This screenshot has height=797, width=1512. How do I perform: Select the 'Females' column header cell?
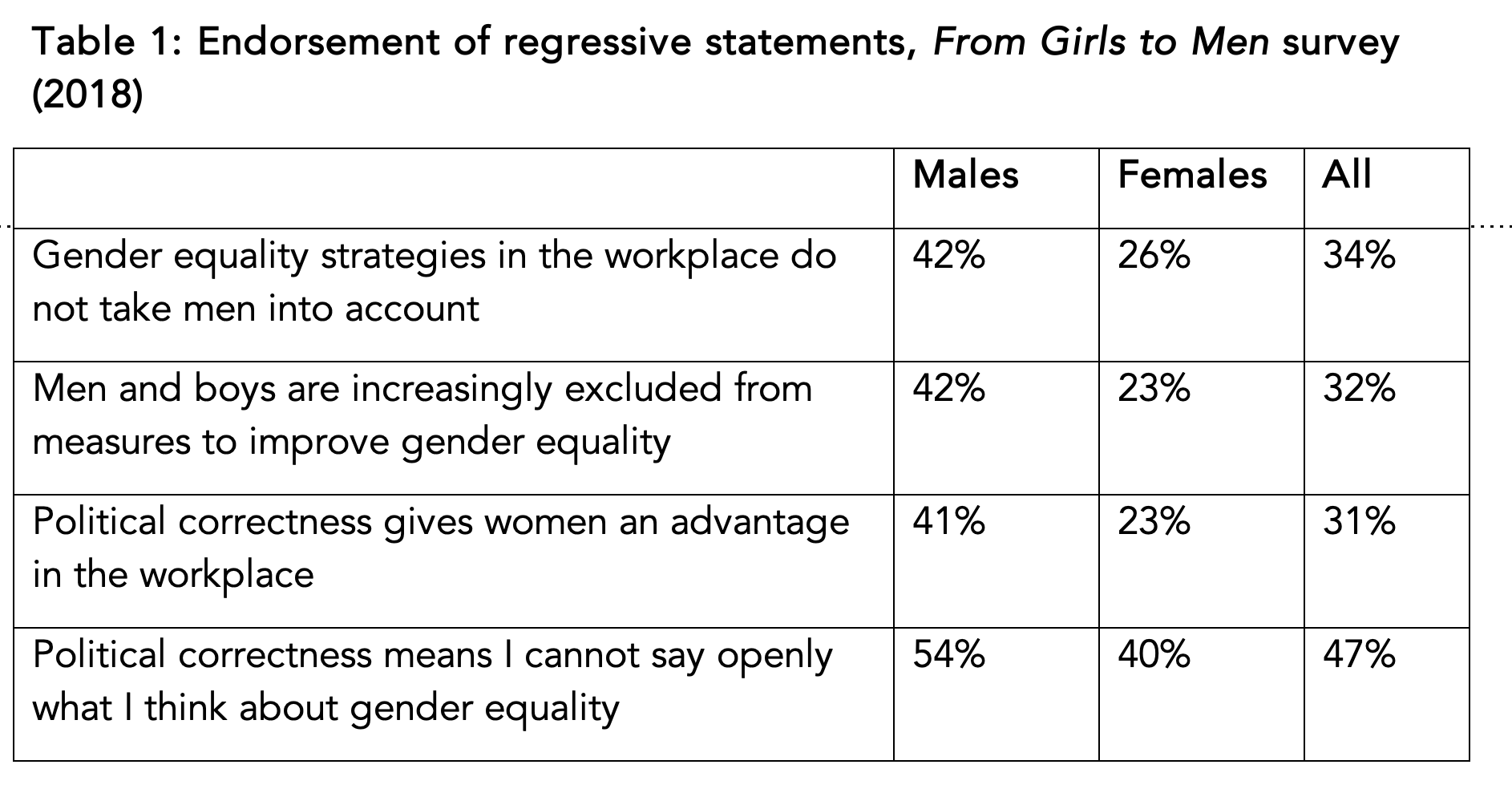pyautogui.click(x=1192, y=175)
